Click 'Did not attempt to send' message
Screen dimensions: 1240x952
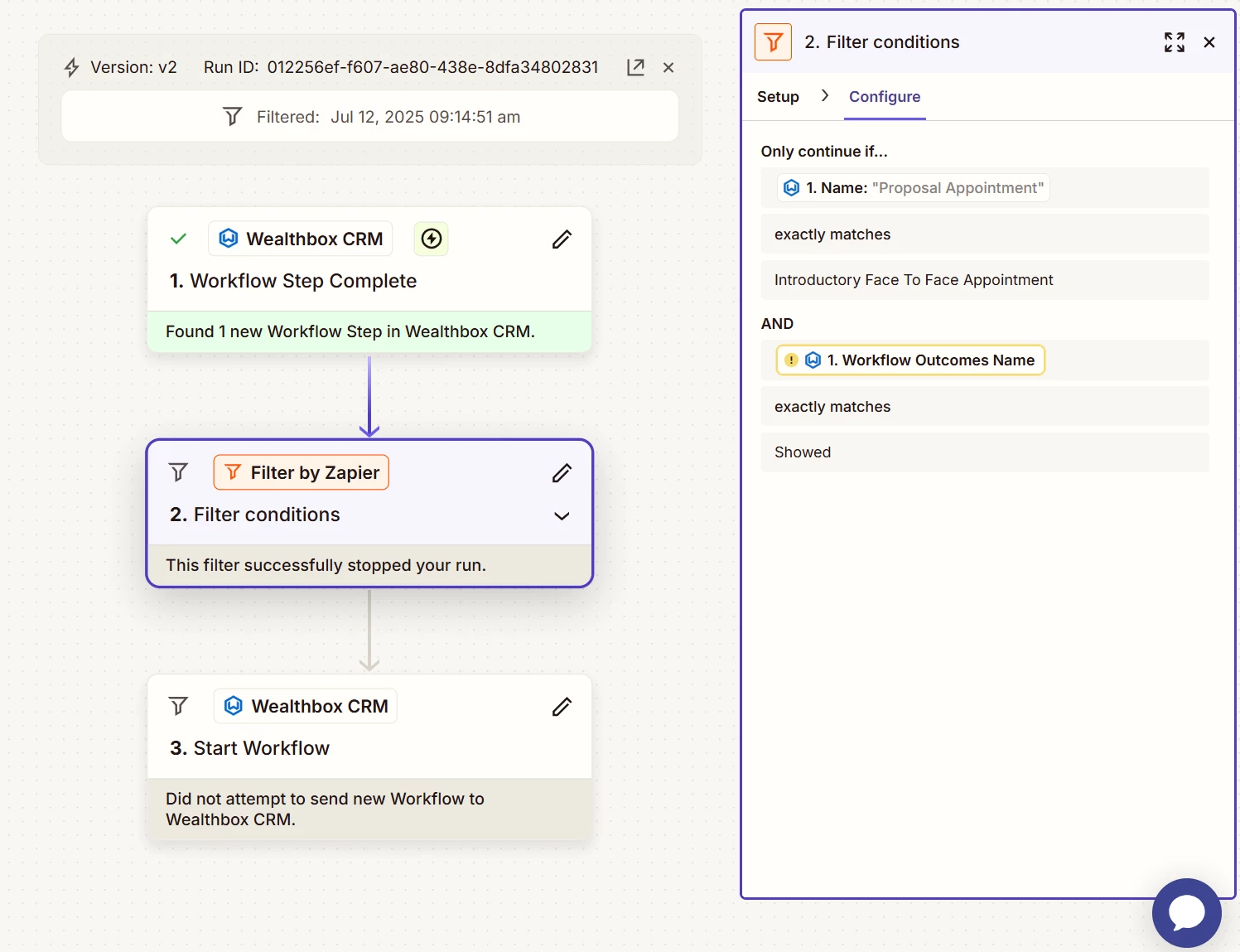click(x=325, y=809)
